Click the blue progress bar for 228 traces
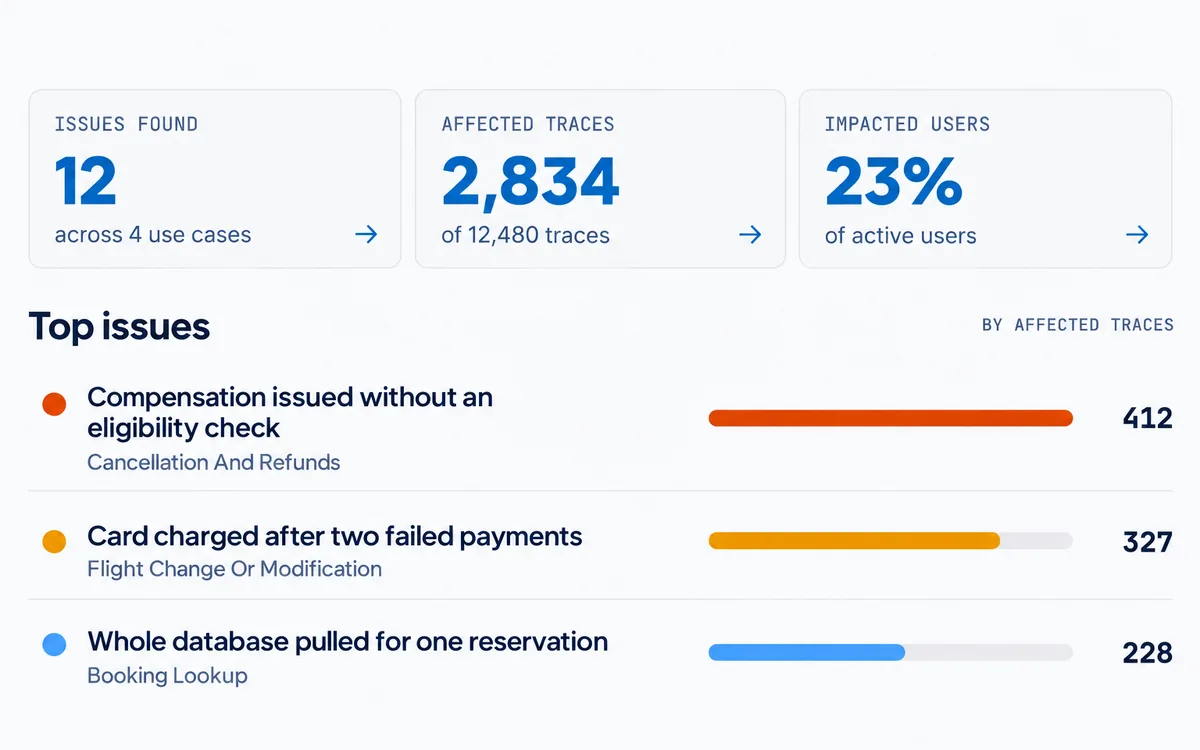 [x=807, y=652]
